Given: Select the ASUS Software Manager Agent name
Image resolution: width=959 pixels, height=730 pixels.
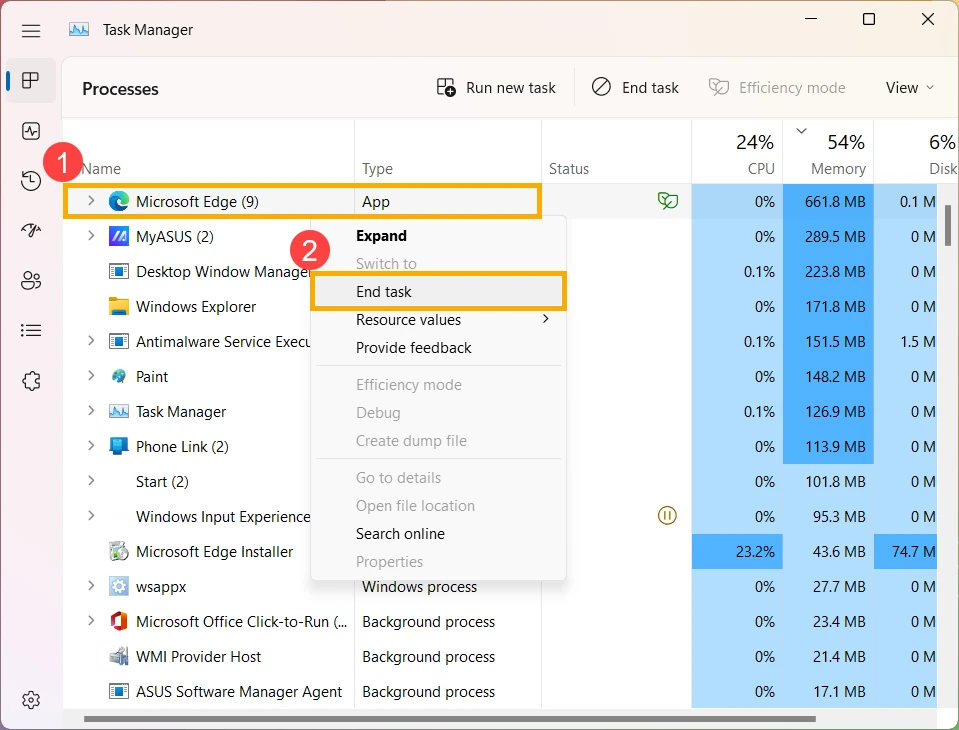Looking at the screenshot, I should coord(239,691).
